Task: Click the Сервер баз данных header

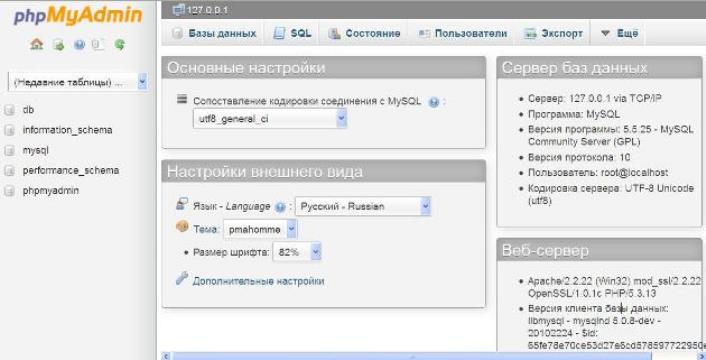Action: 599,68
